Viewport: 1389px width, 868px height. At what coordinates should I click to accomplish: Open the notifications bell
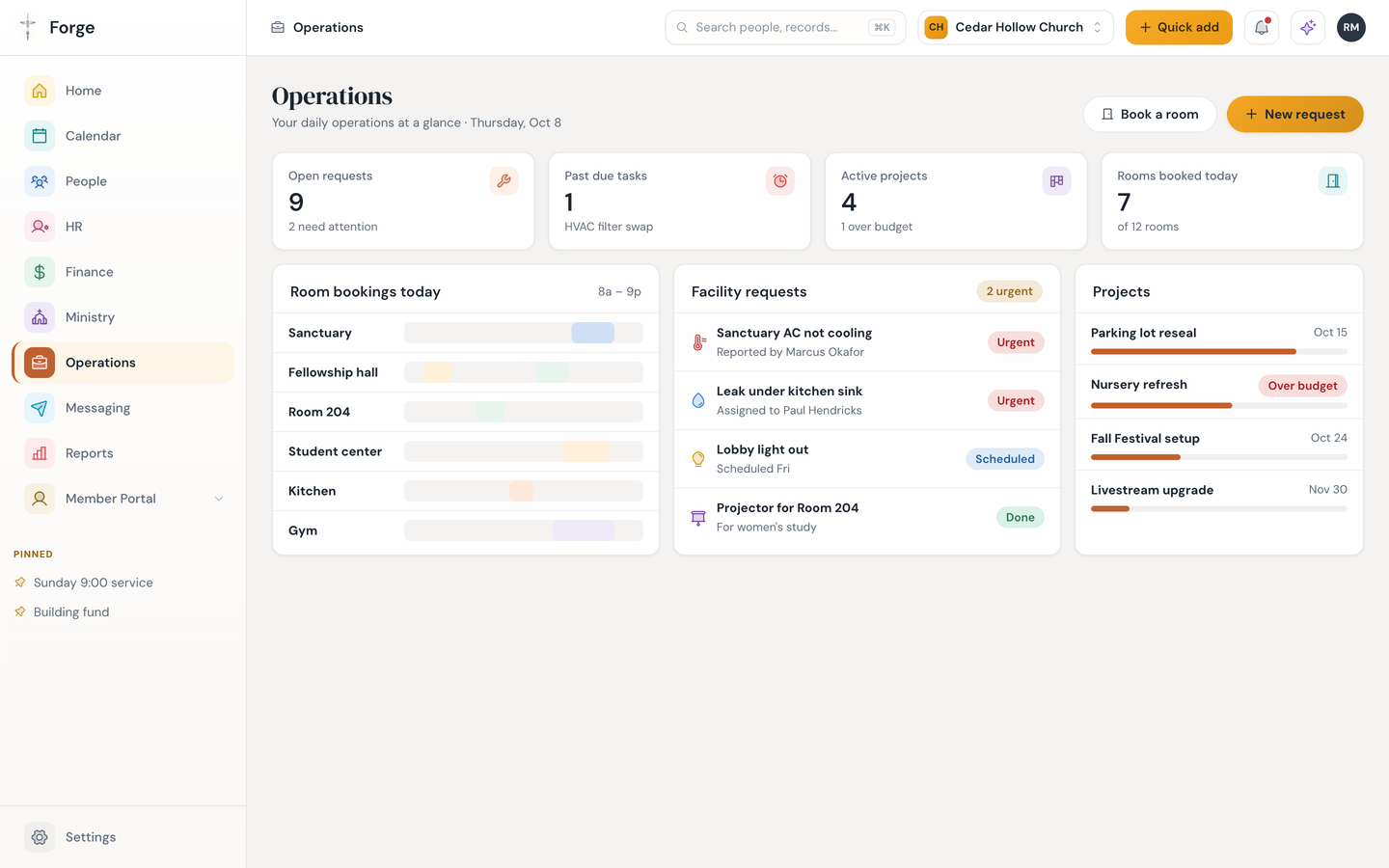tap(1262, 27)
